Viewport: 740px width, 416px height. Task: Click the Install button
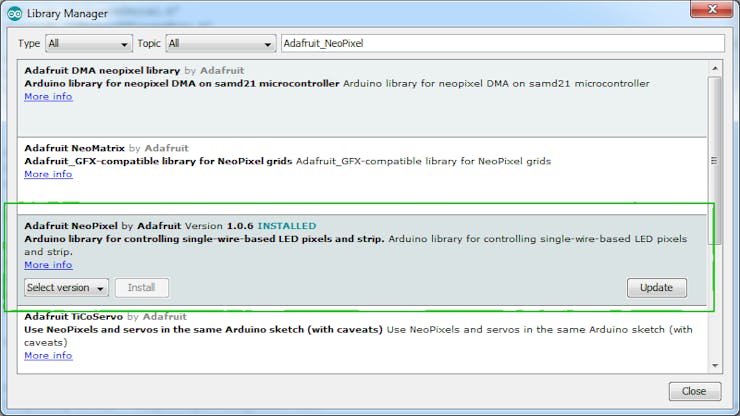142,288
